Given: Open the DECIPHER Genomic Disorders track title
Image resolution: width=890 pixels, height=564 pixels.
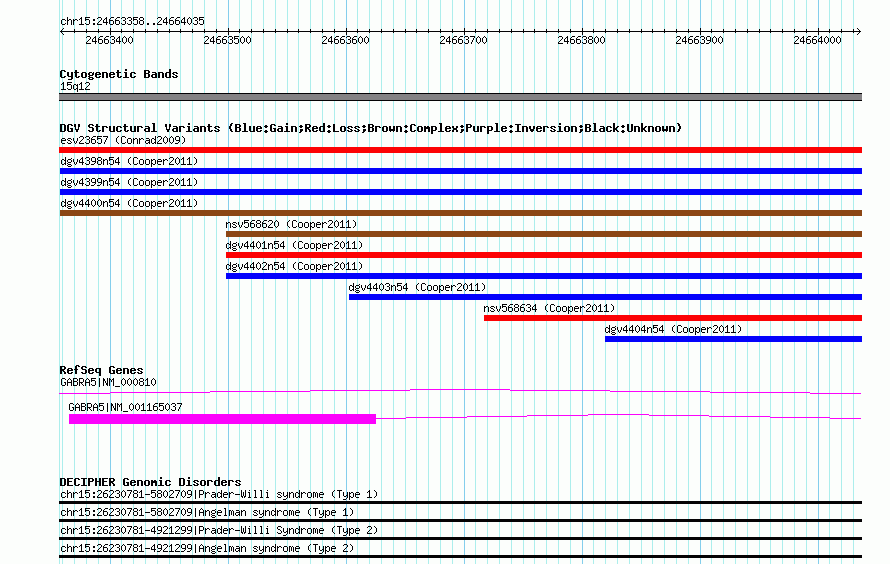Looking at the screenshot, I should [x=150, y=482].
